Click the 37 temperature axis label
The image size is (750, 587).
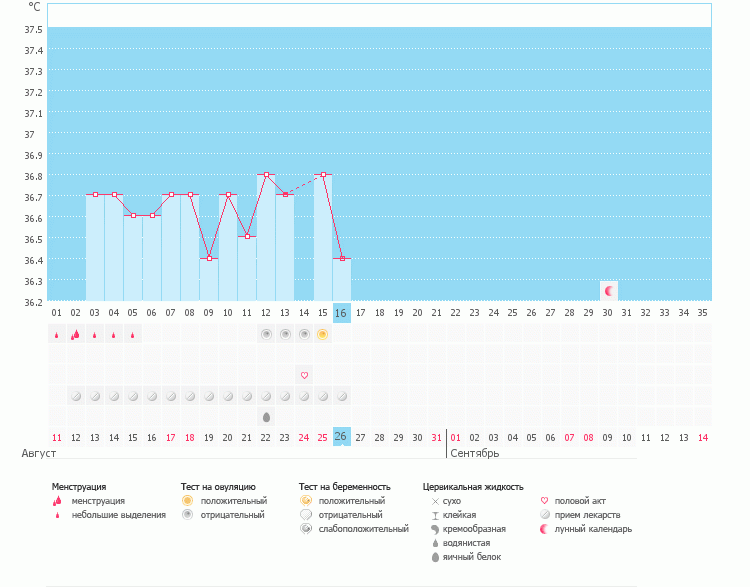click(x=30, y=134)
